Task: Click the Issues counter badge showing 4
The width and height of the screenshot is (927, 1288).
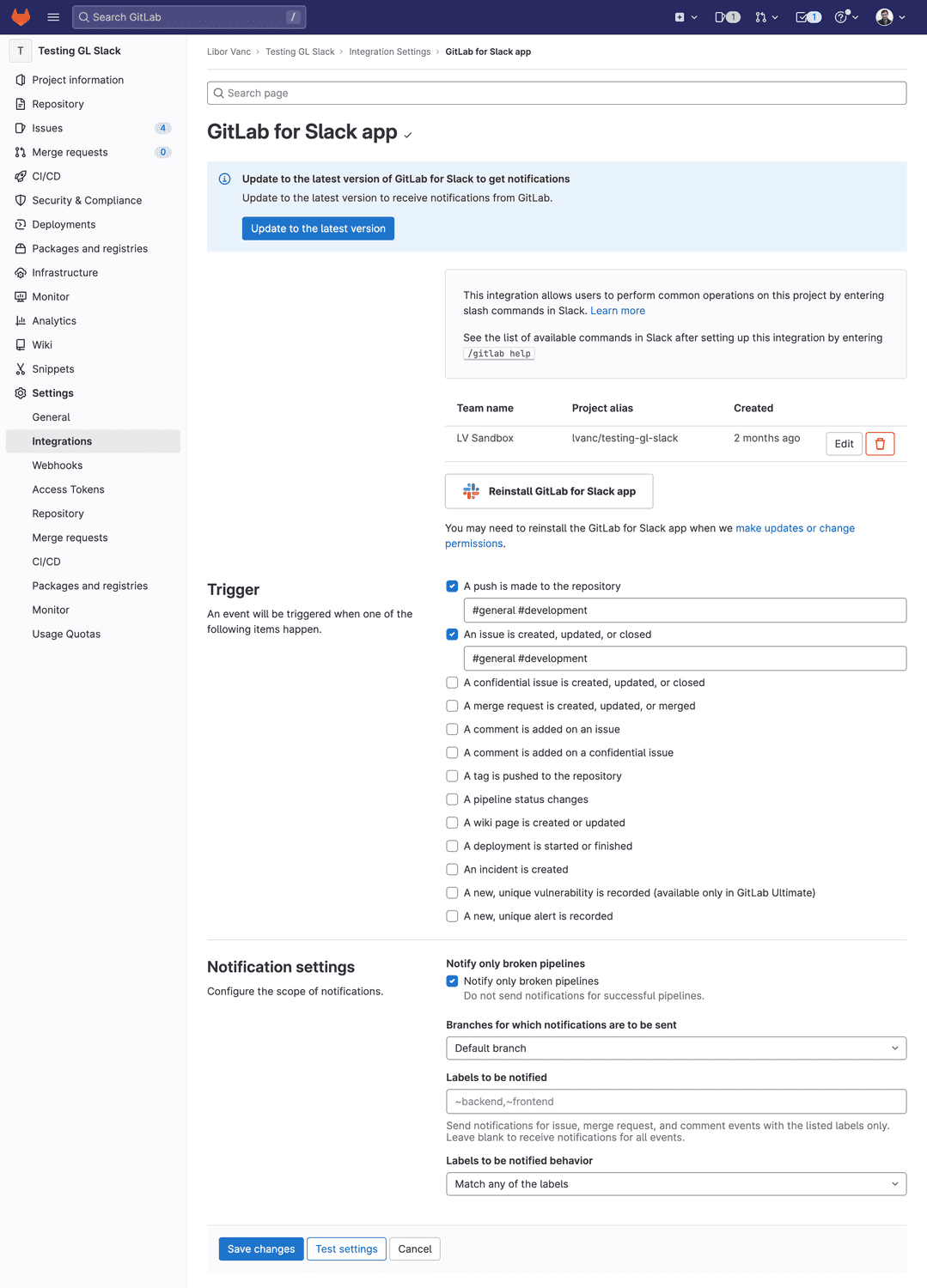Action: (x=162, y=127)
